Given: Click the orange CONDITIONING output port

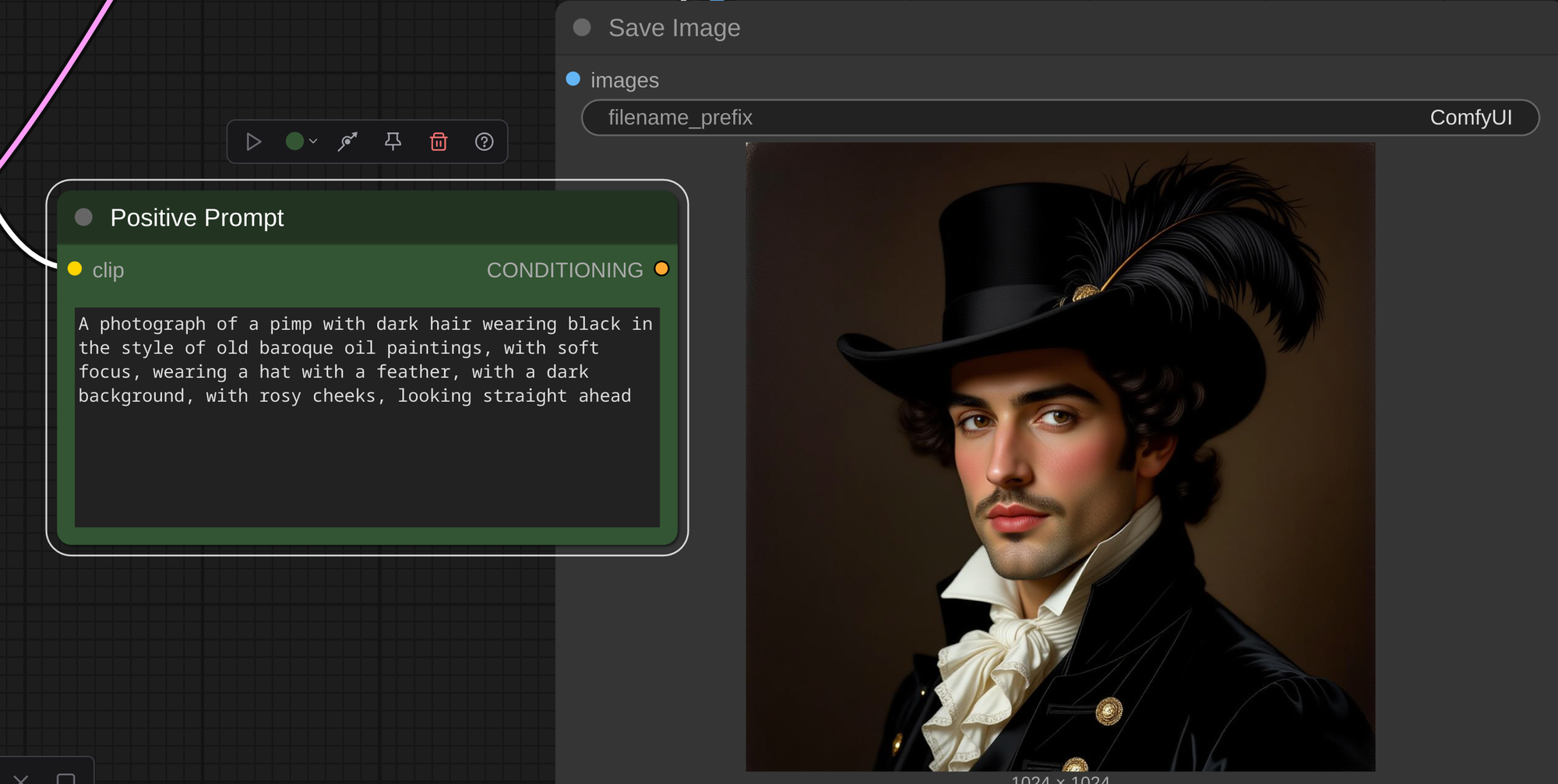Looking at the screenshot, I should (x=661, y=269).
